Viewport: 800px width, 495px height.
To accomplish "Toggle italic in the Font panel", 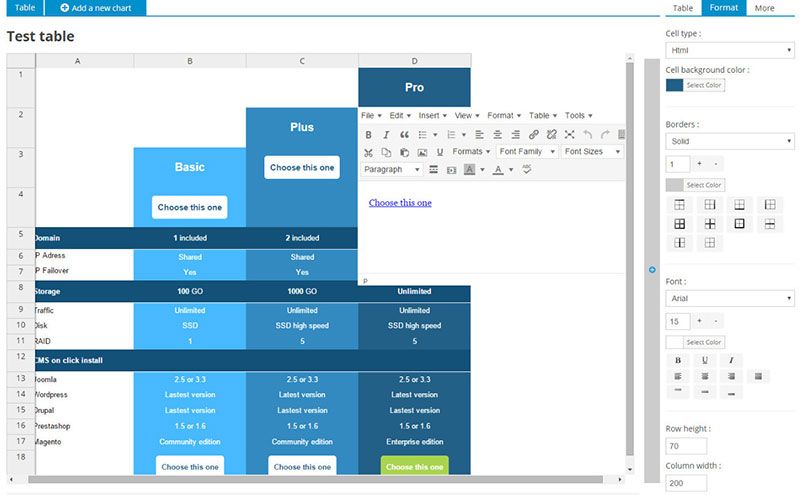I will pyautogui.click(x=731, y=360).
